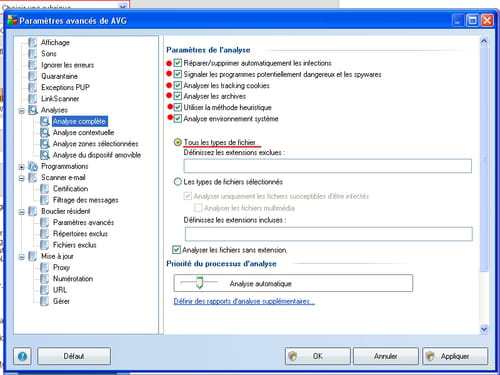Open the Affichage settings page
Viewport: 500px width, 375px height.
pos(55,43)
